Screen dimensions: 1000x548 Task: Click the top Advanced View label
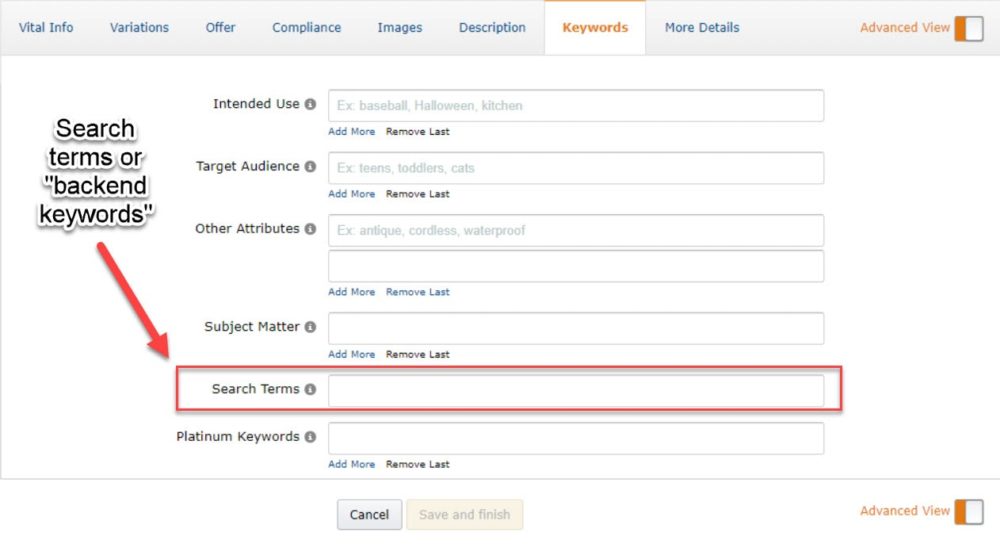tap(904, 27)
